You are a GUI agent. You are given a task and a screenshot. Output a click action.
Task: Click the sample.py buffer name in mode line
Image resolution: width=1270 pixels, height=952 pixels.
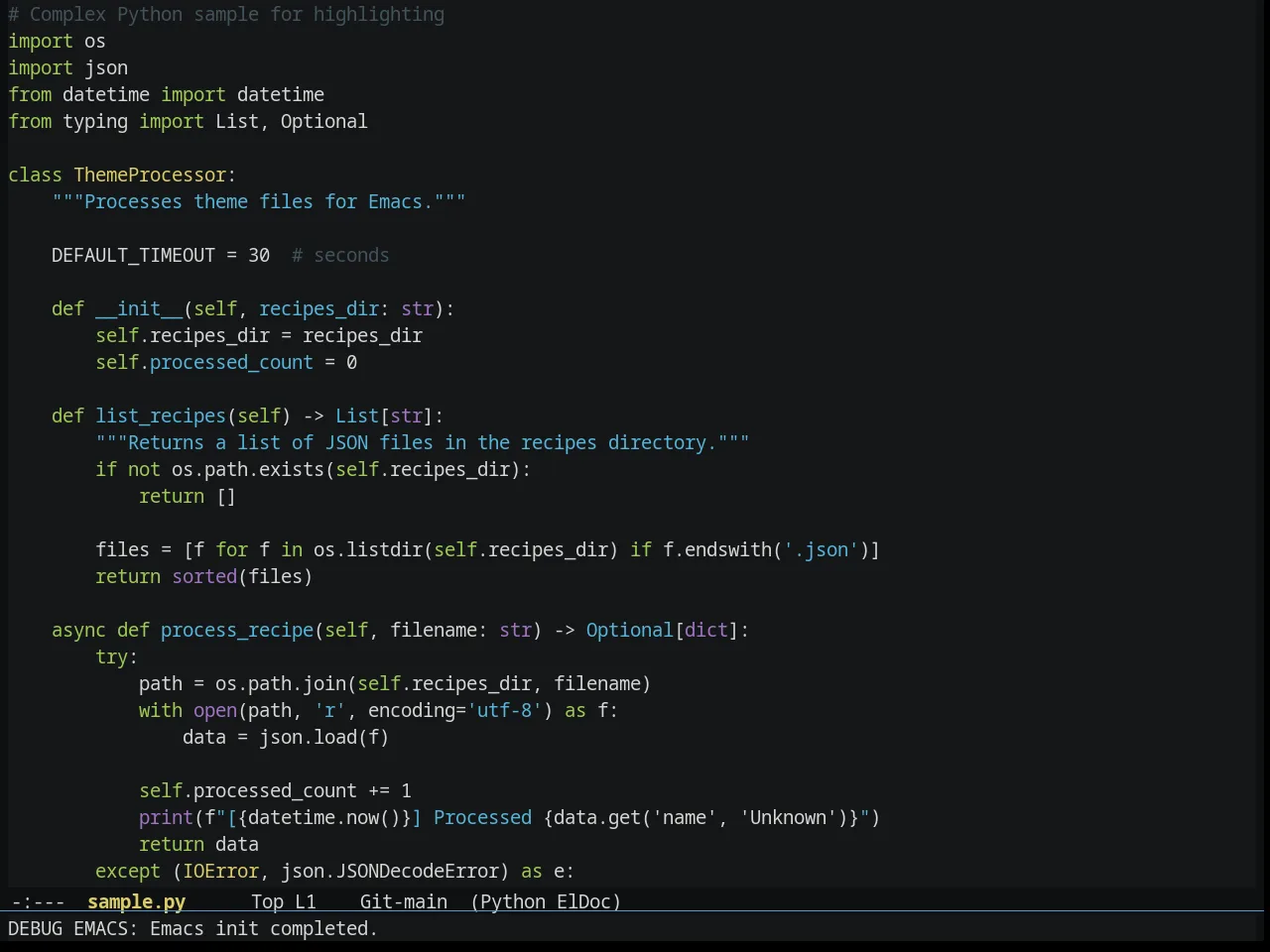(x=136, y=901)
